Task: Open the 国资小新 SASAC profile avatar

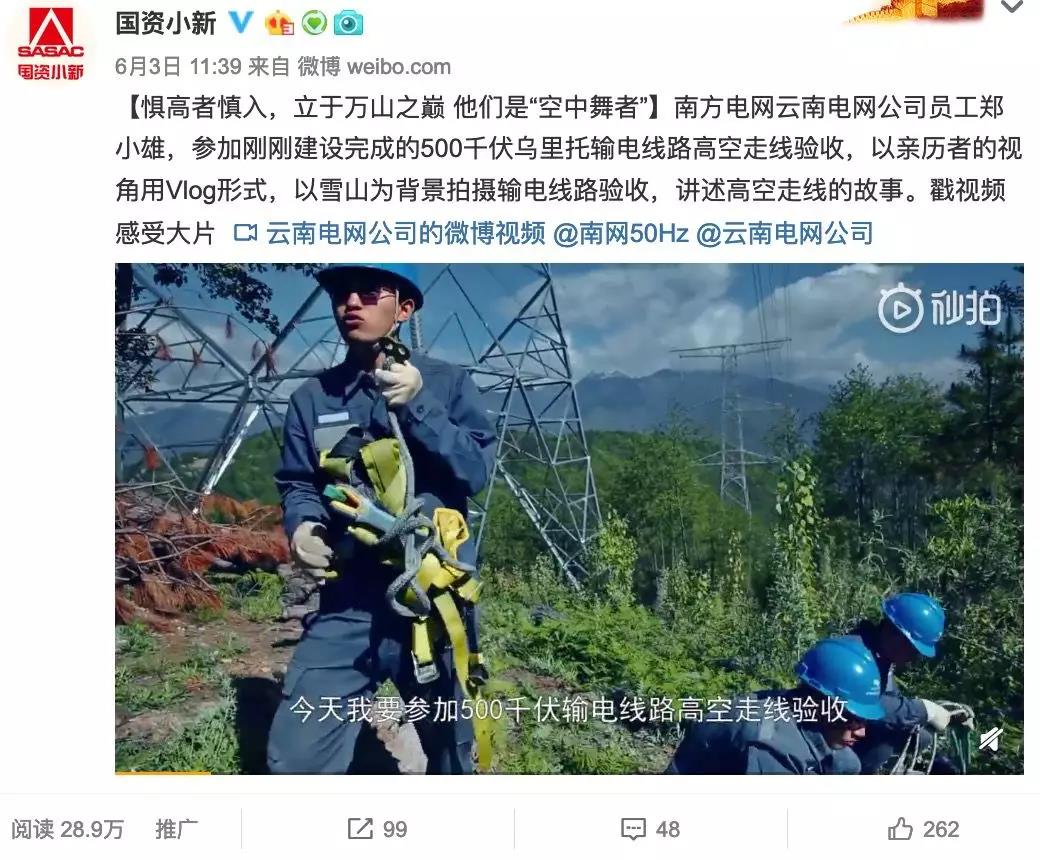Action: [x=50, y=42]
